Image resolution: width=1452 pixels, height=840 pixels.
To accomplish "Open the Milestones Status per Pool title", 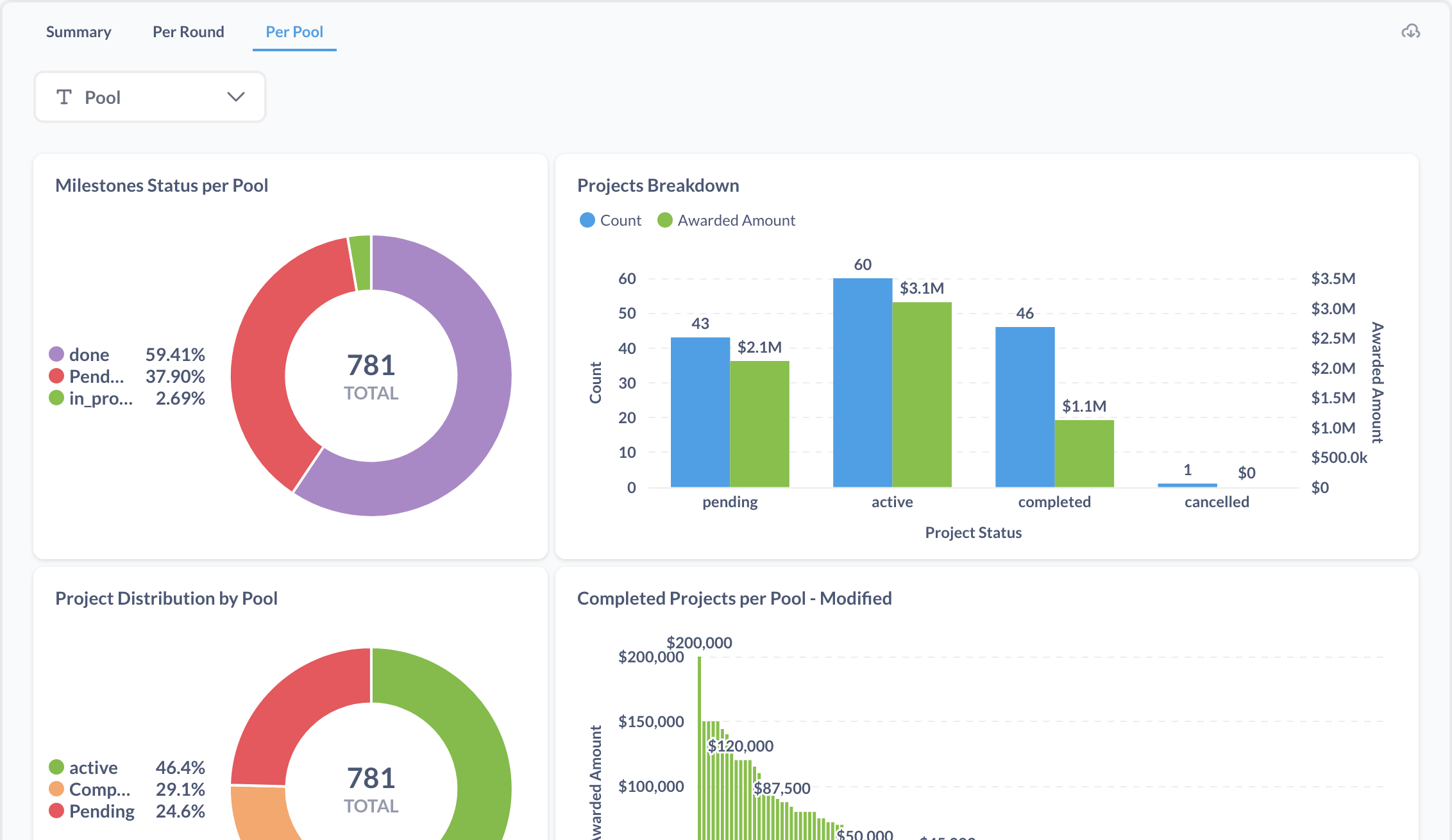I will pos(162,185).
